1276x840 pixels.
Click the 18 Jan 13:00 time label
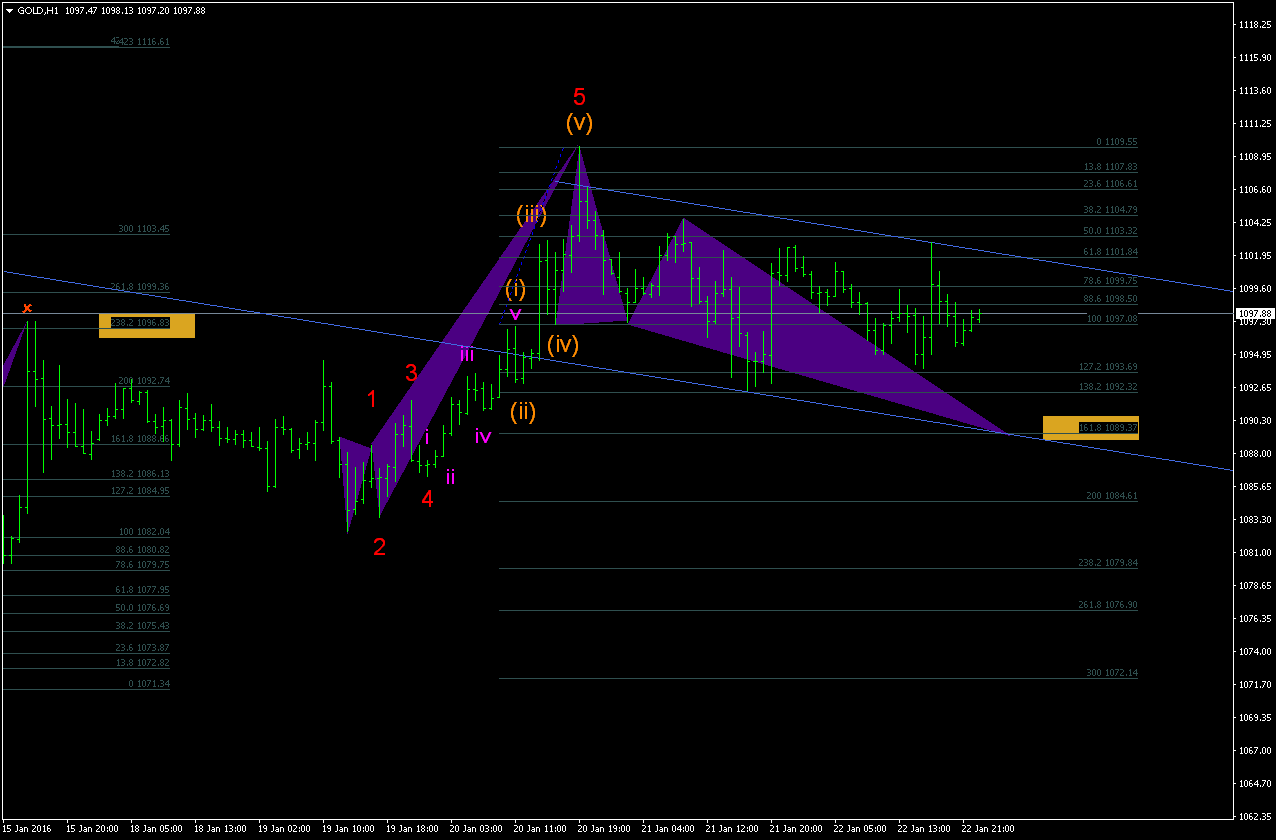[219, 829]
